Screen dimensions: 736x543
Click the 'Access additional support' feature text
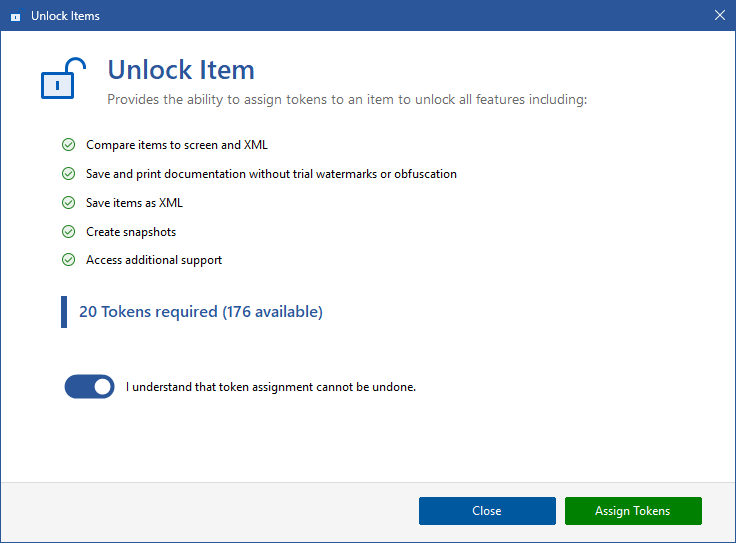coord(154,260)
